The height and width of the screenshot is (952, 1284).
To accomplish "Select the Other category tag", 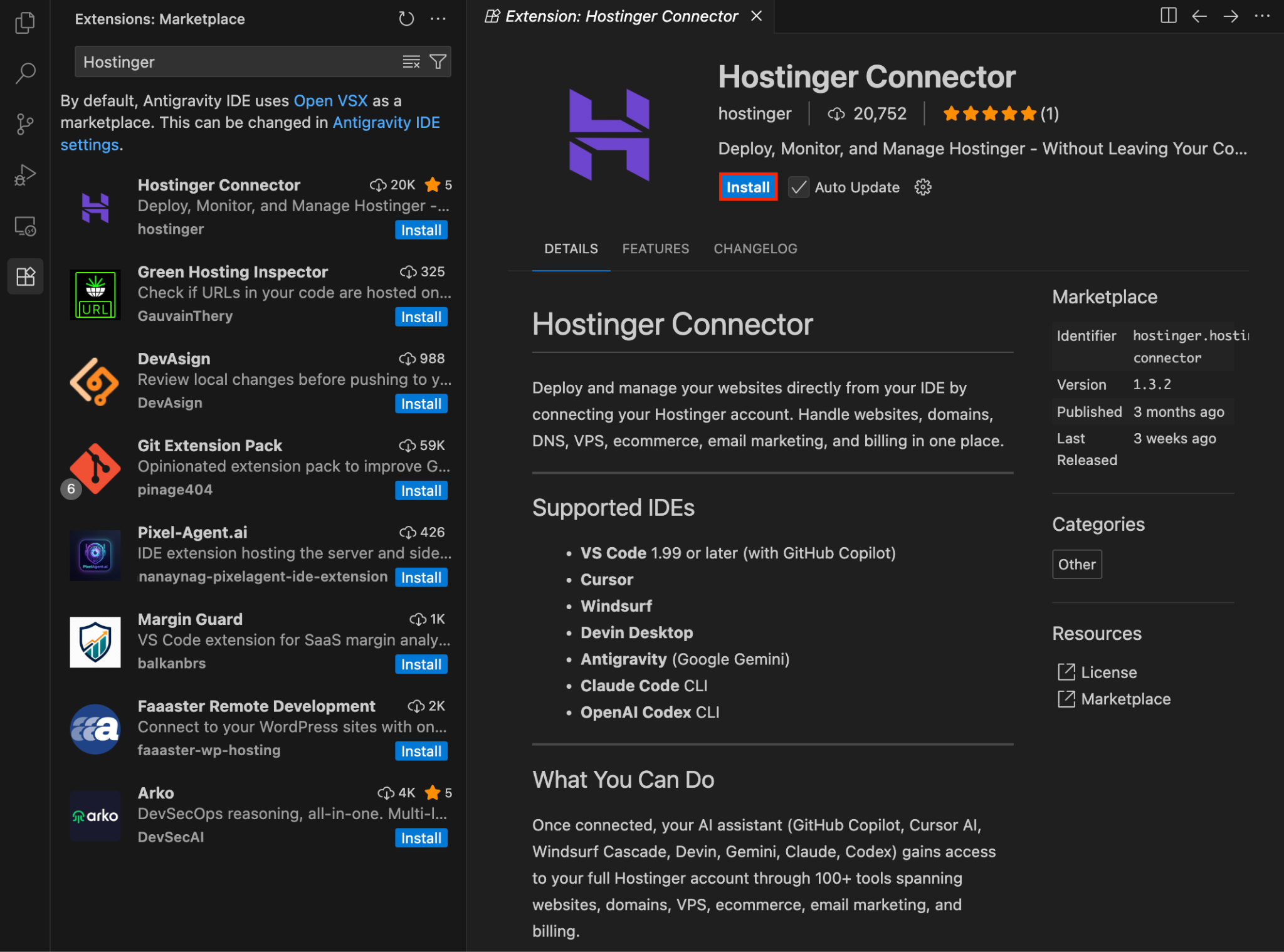I will coord(1076,564).
